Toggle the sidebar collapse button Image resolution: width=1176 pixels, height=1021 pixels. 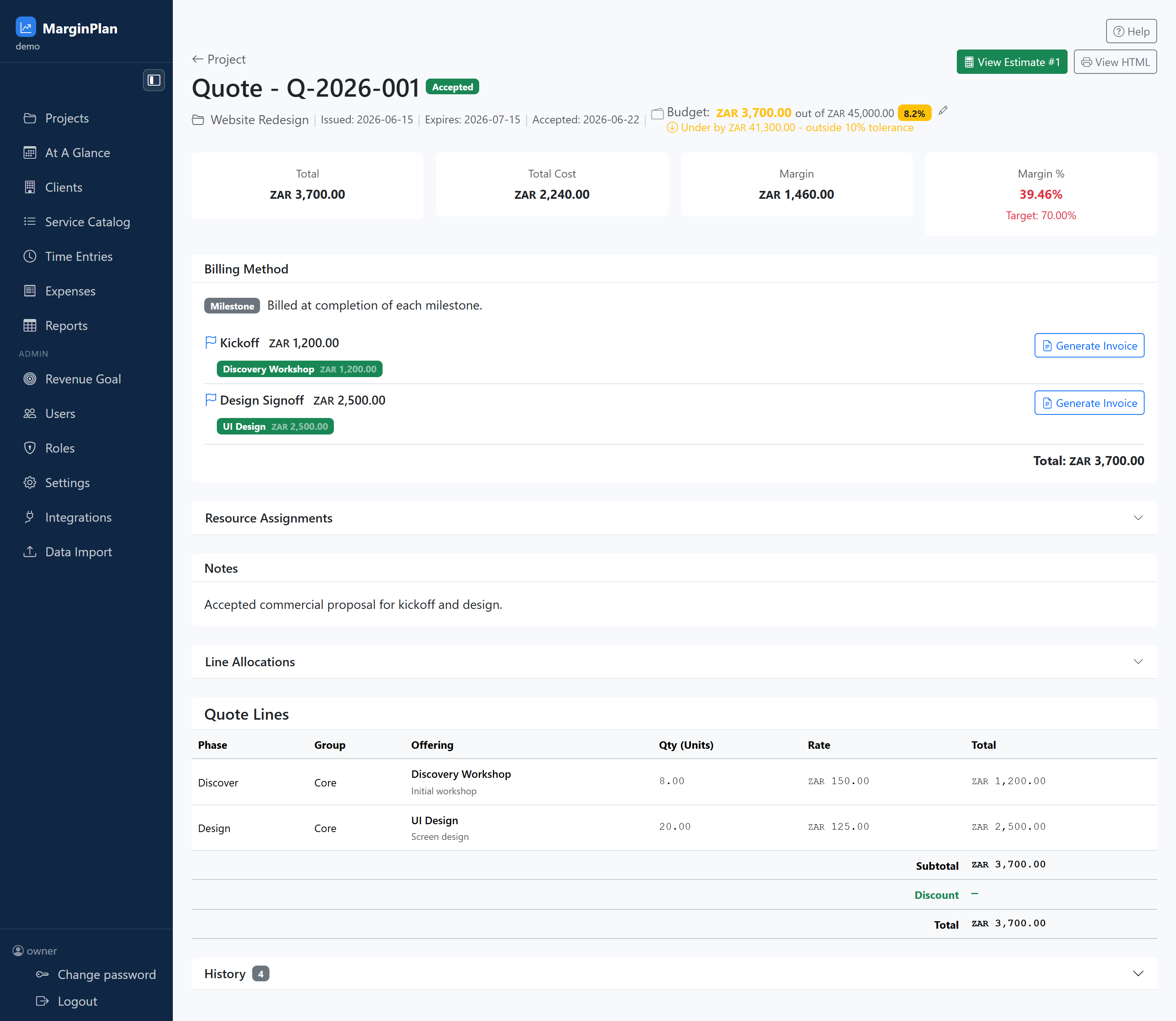point(154,80)
